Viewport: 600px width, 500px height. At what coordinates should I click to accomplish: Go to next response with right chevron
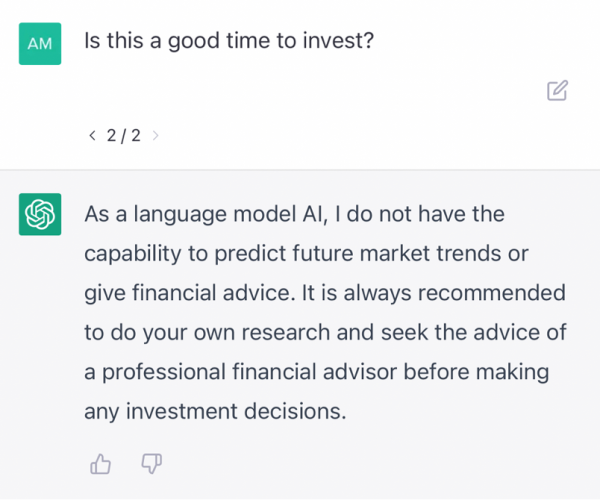click(156, 135)
